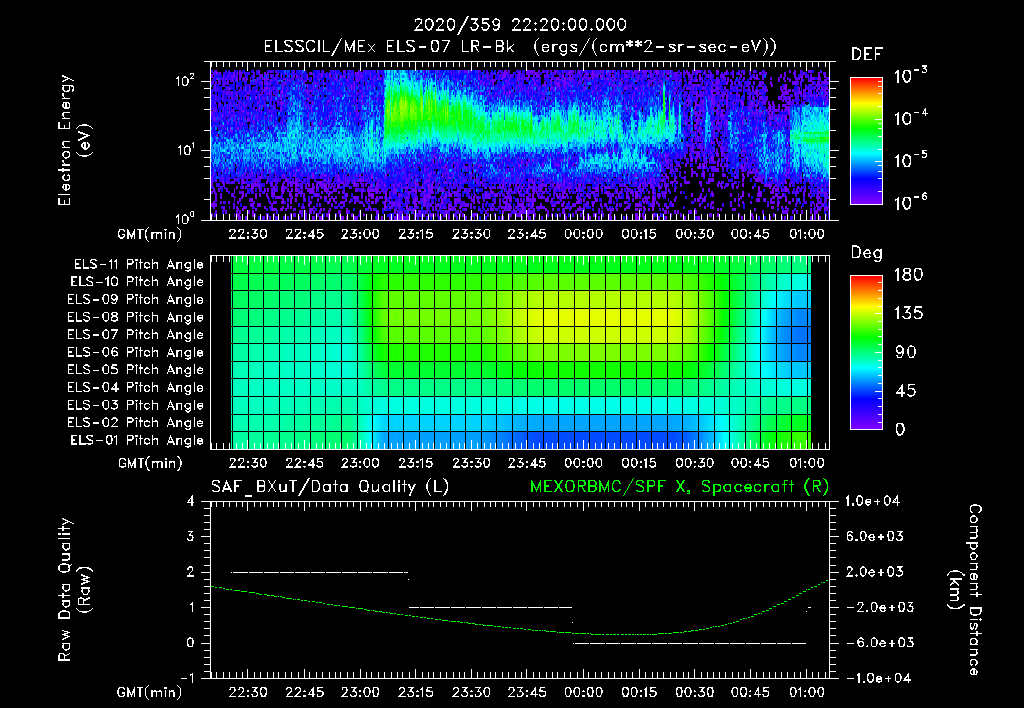Select the 'ELS-03 Pitch Angle' row label
The width and height of the screenshot is (1024, 708).
click(x=136, y=405)
